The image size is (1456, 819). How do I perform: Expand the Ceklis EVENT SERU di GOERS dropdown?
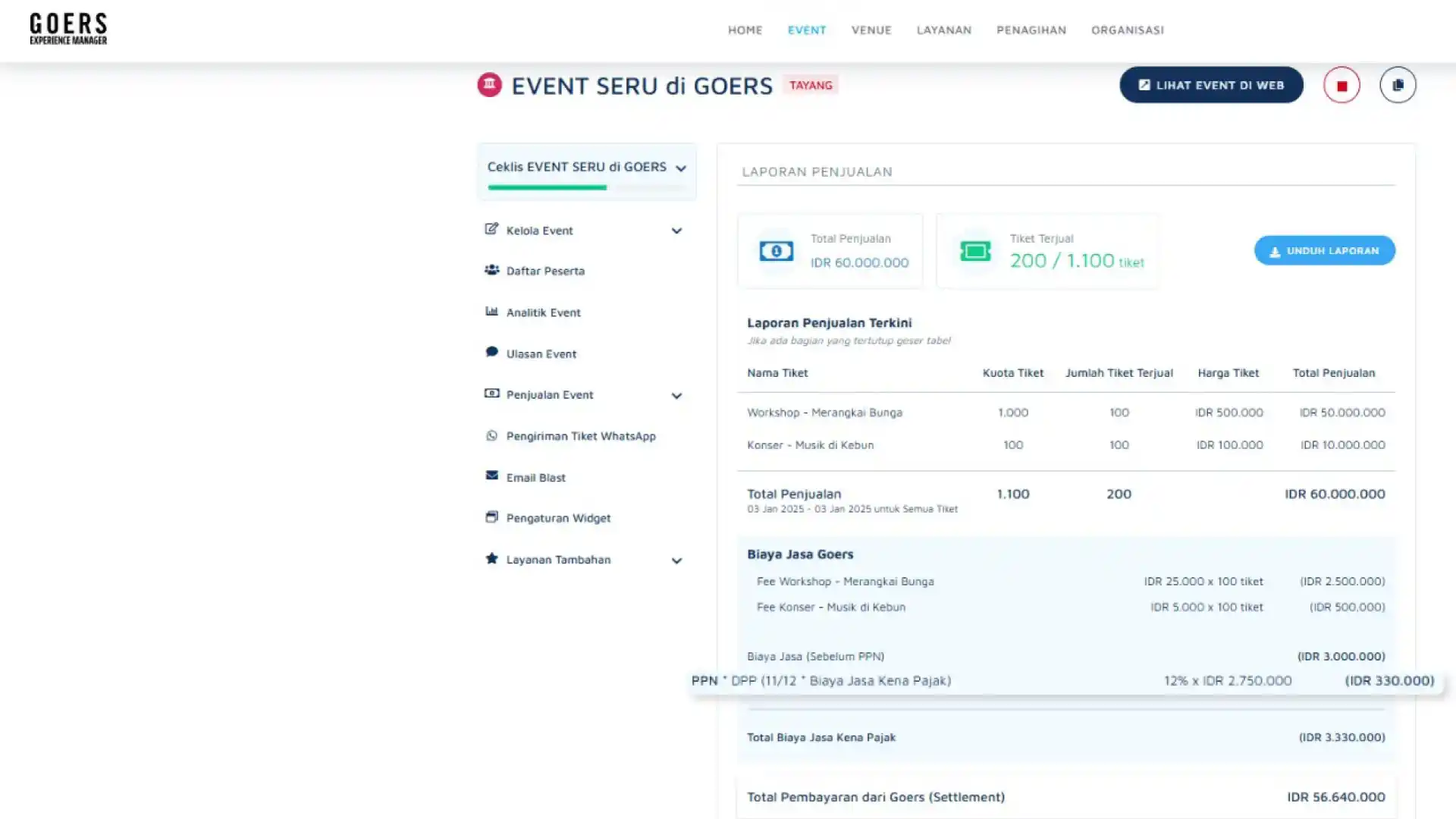click(x=680, y=168)
